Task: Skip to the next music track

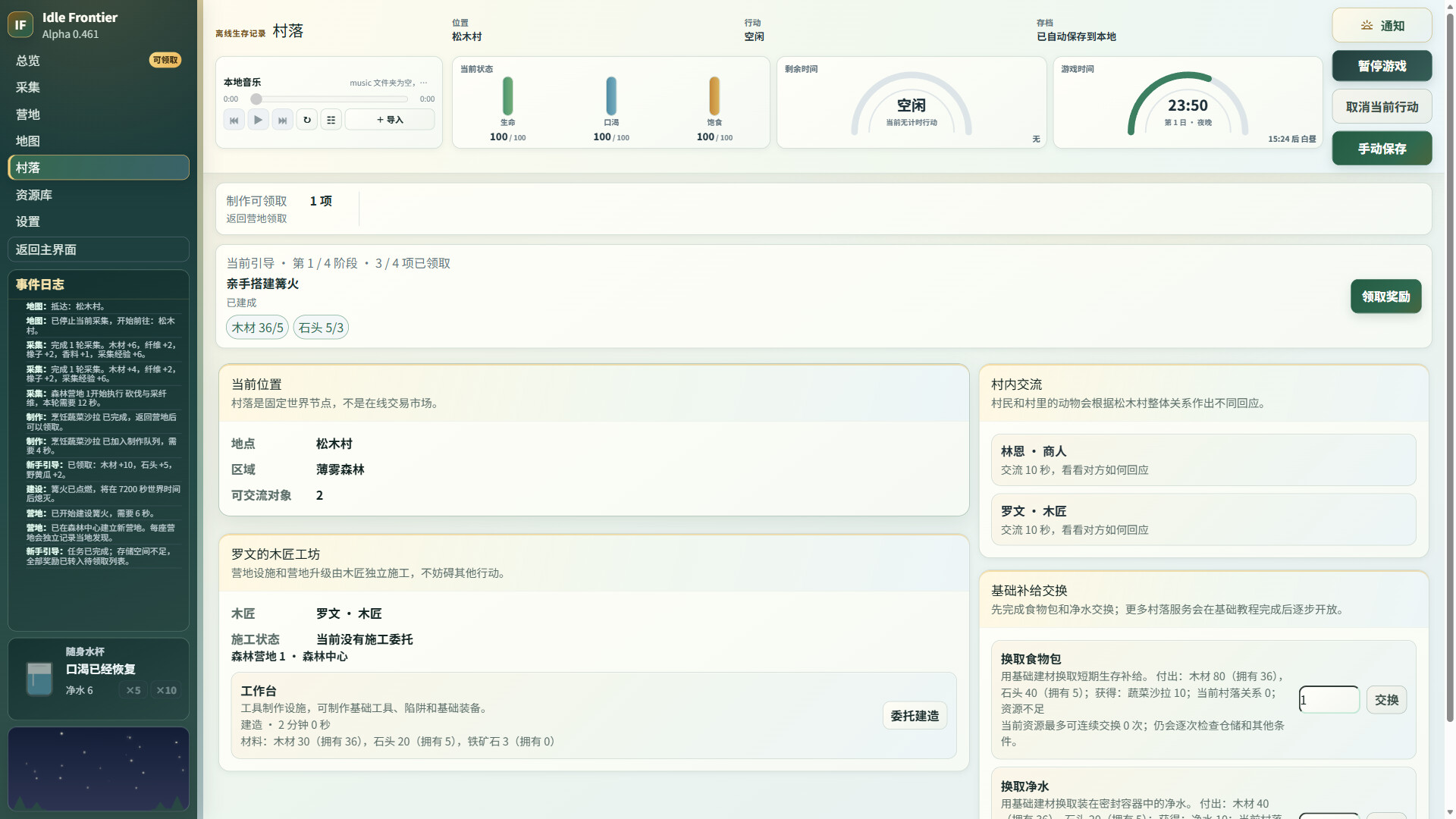Action: coord(283,120)
